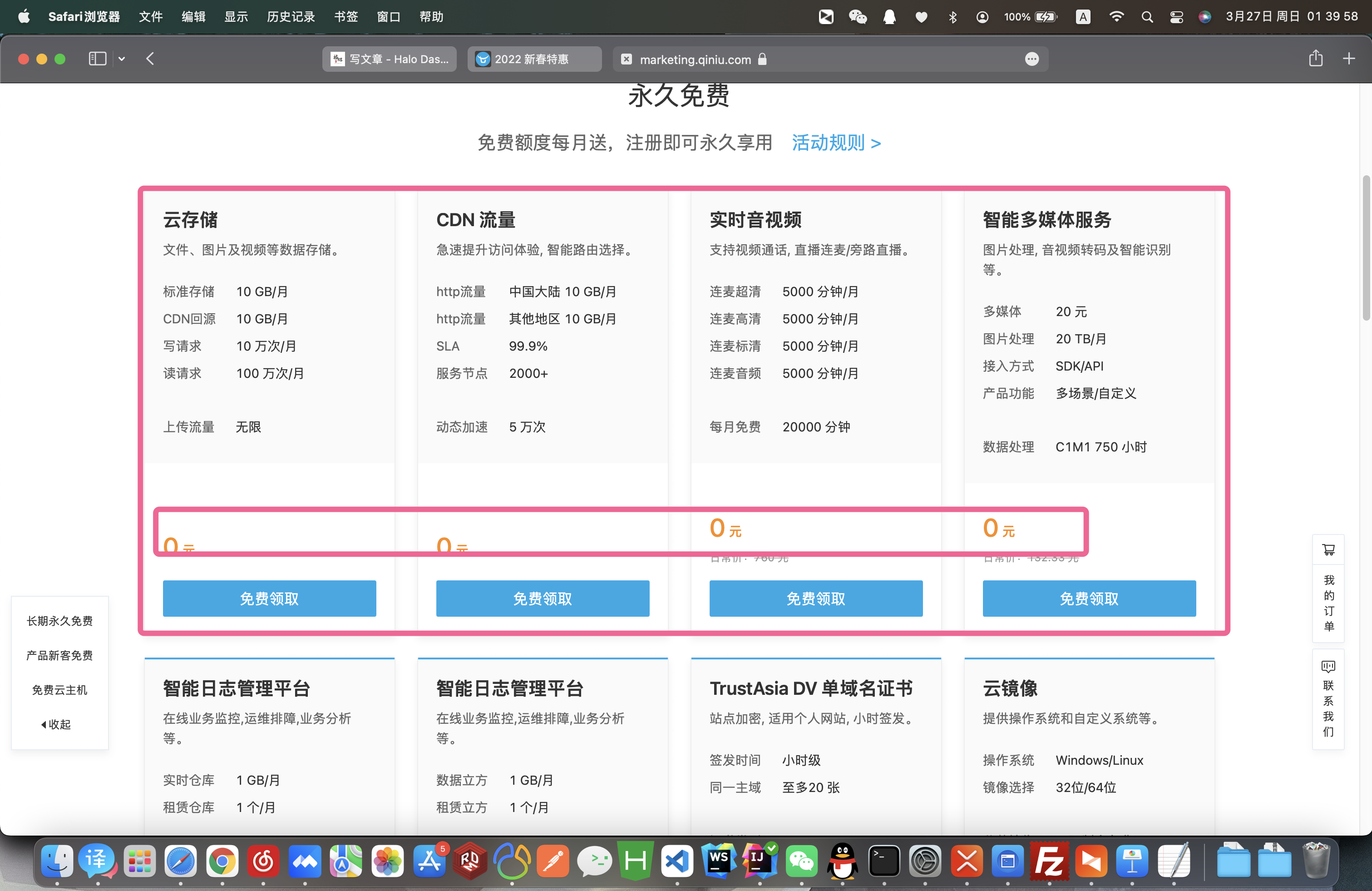Open WebStorm from the Dock
Image resolution: width=1372 pixels, height=891 pixels.
[718, 861]
